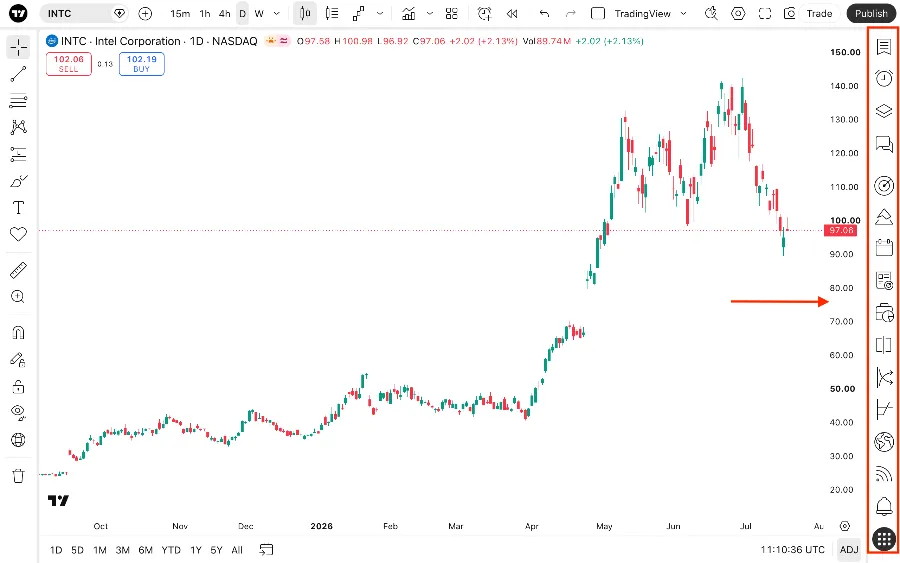Open the calendar icon in right sidebar
900x563 pixels.
click(884, 247)
